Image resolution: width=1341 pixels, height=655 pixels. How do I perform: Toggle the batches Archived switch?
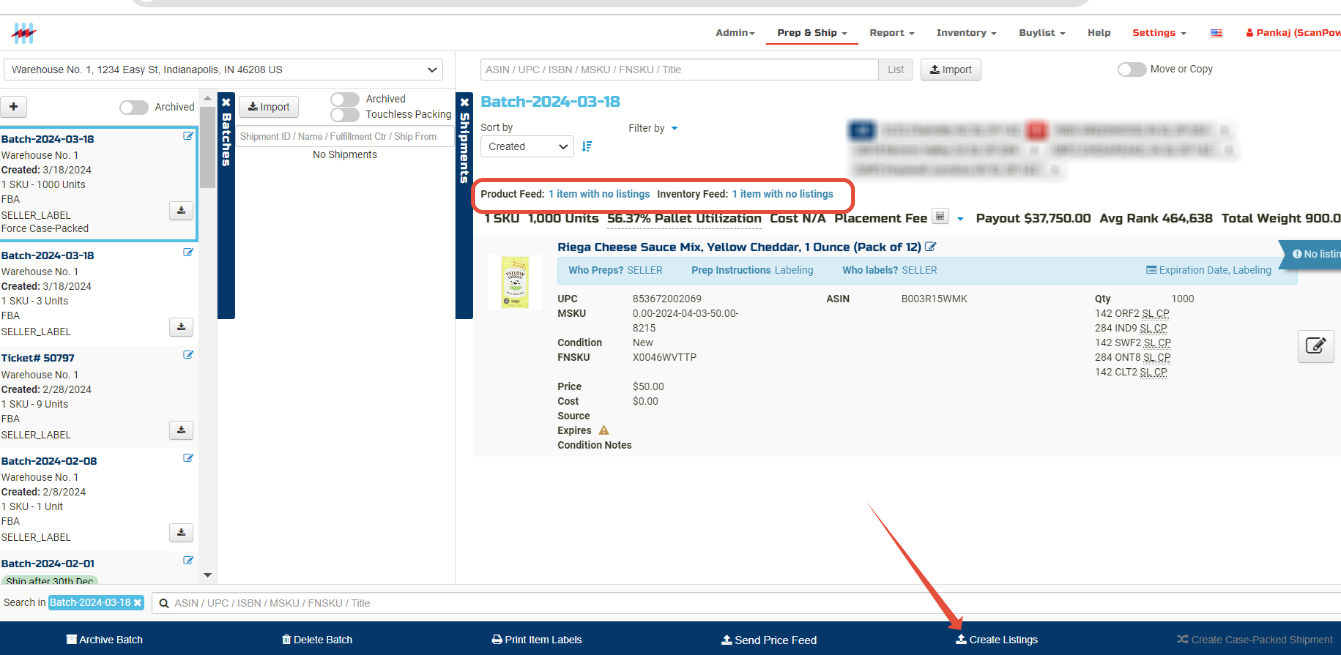coord(134,107)
